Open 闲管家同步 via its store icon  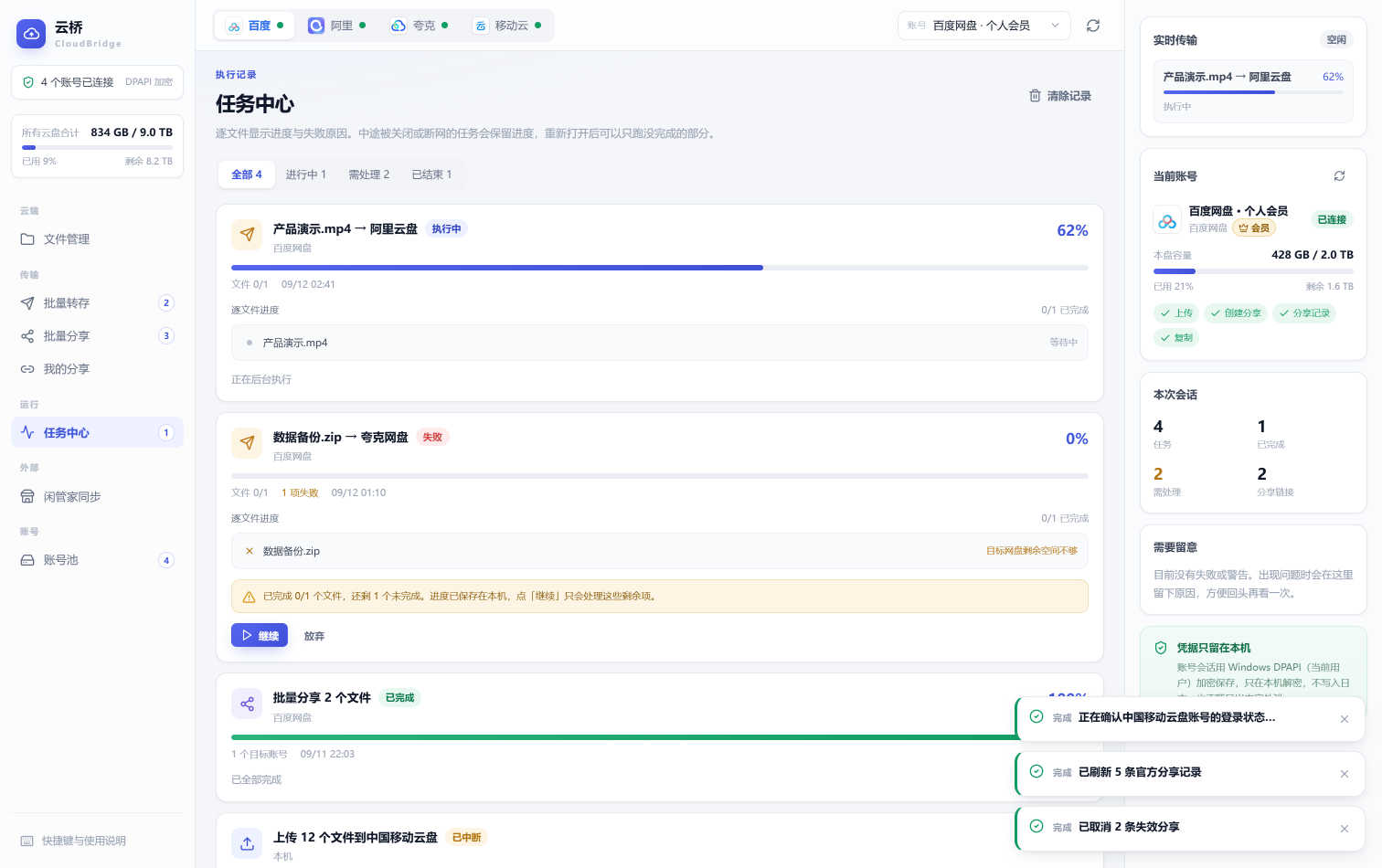tap(27, 497)
